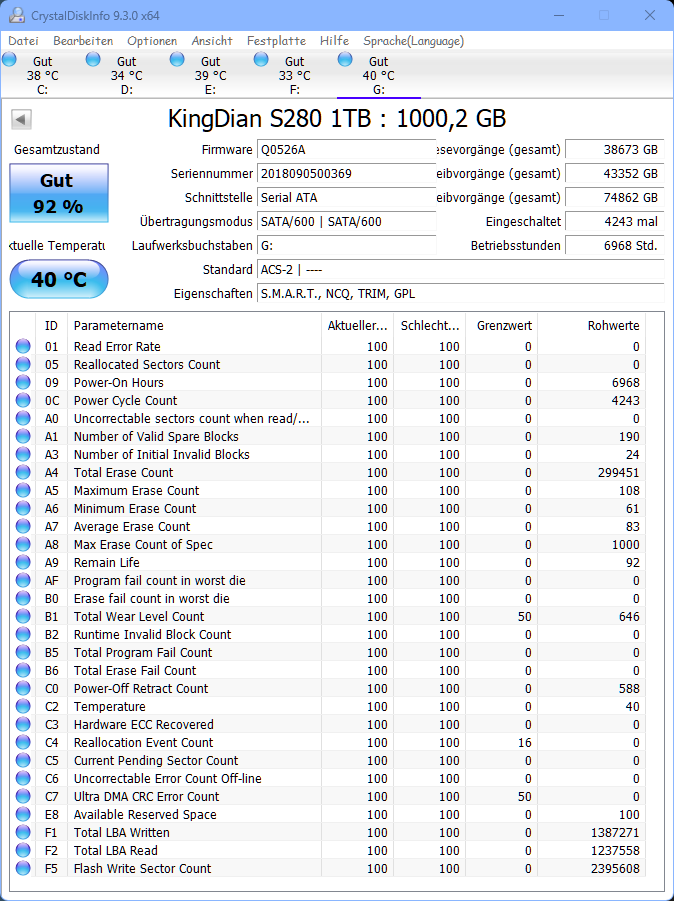Click the Übertragungsmodus field SATA/600
The height and width of the screenshot is (901, 674).
click(x=346, y=222)
